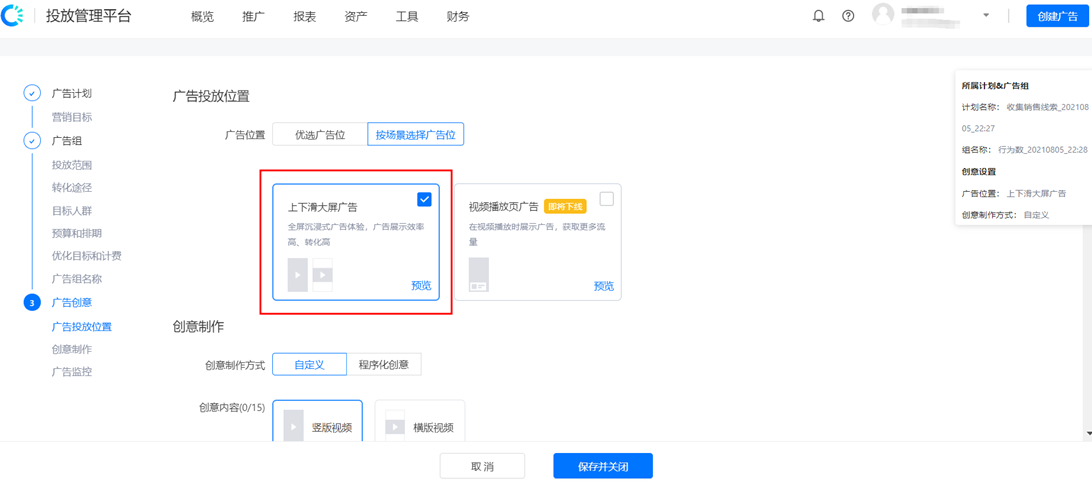Jump to 广告投放位置 in the sidebar

pyautogui.click(x=82, y=326)
